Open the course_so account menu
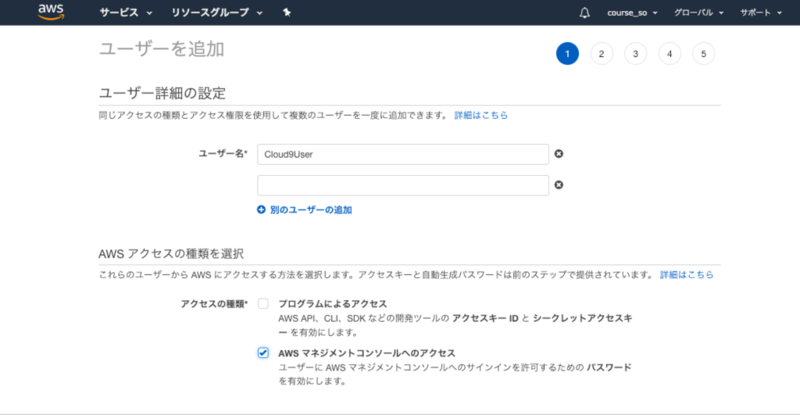 [x=632, y=13]
